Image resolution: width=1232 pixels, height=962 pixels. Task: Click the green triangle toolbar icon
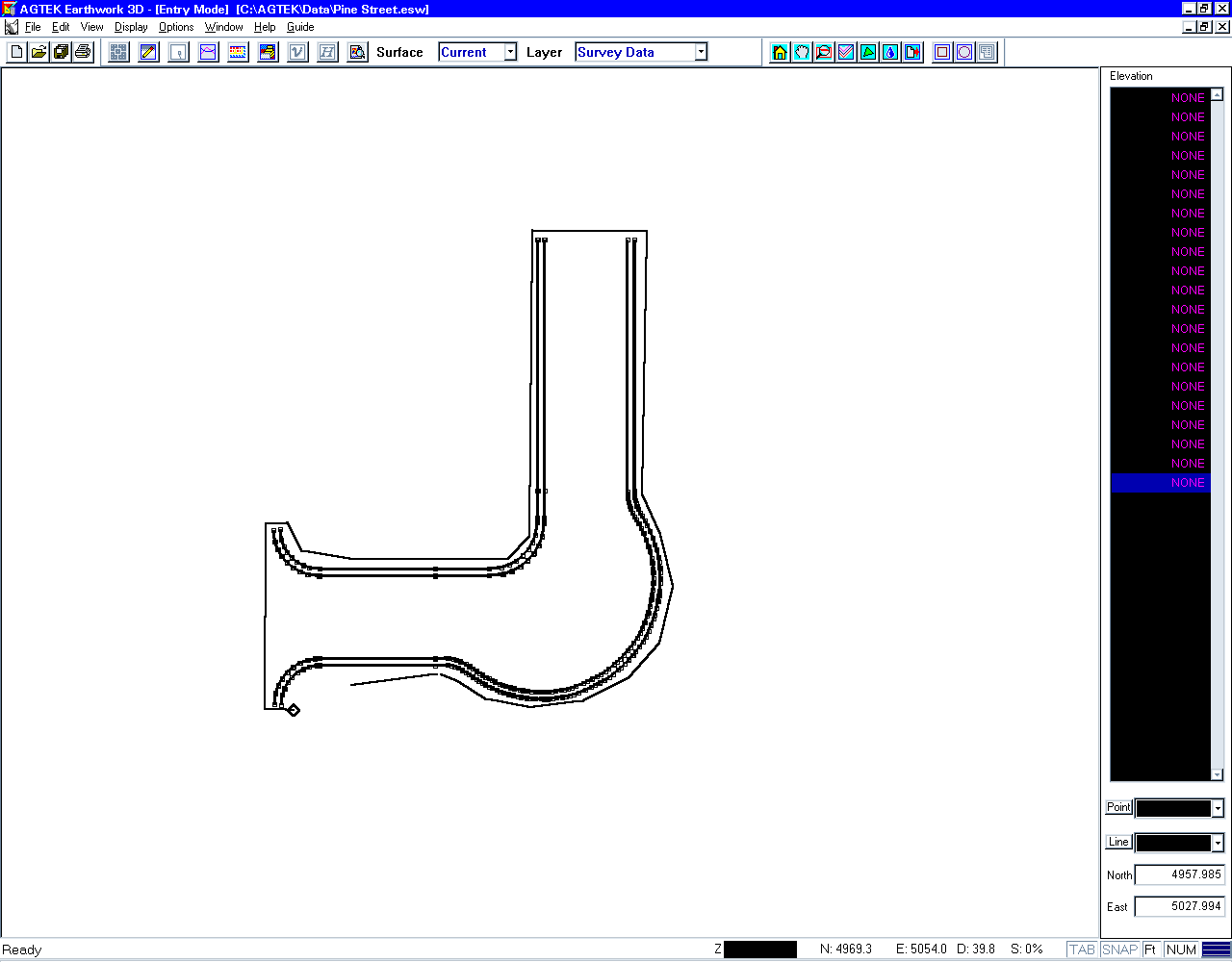(x=868, y=52)
